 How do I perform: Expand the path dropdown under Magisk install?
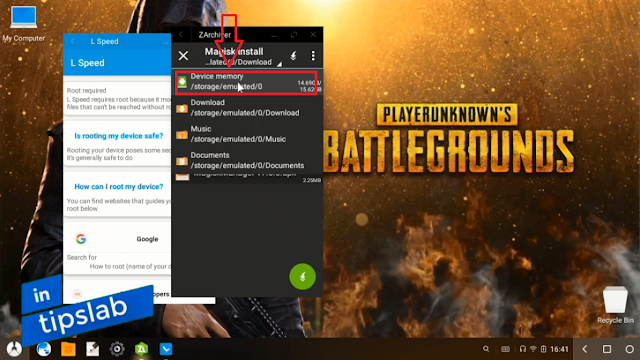click(279, 64)
